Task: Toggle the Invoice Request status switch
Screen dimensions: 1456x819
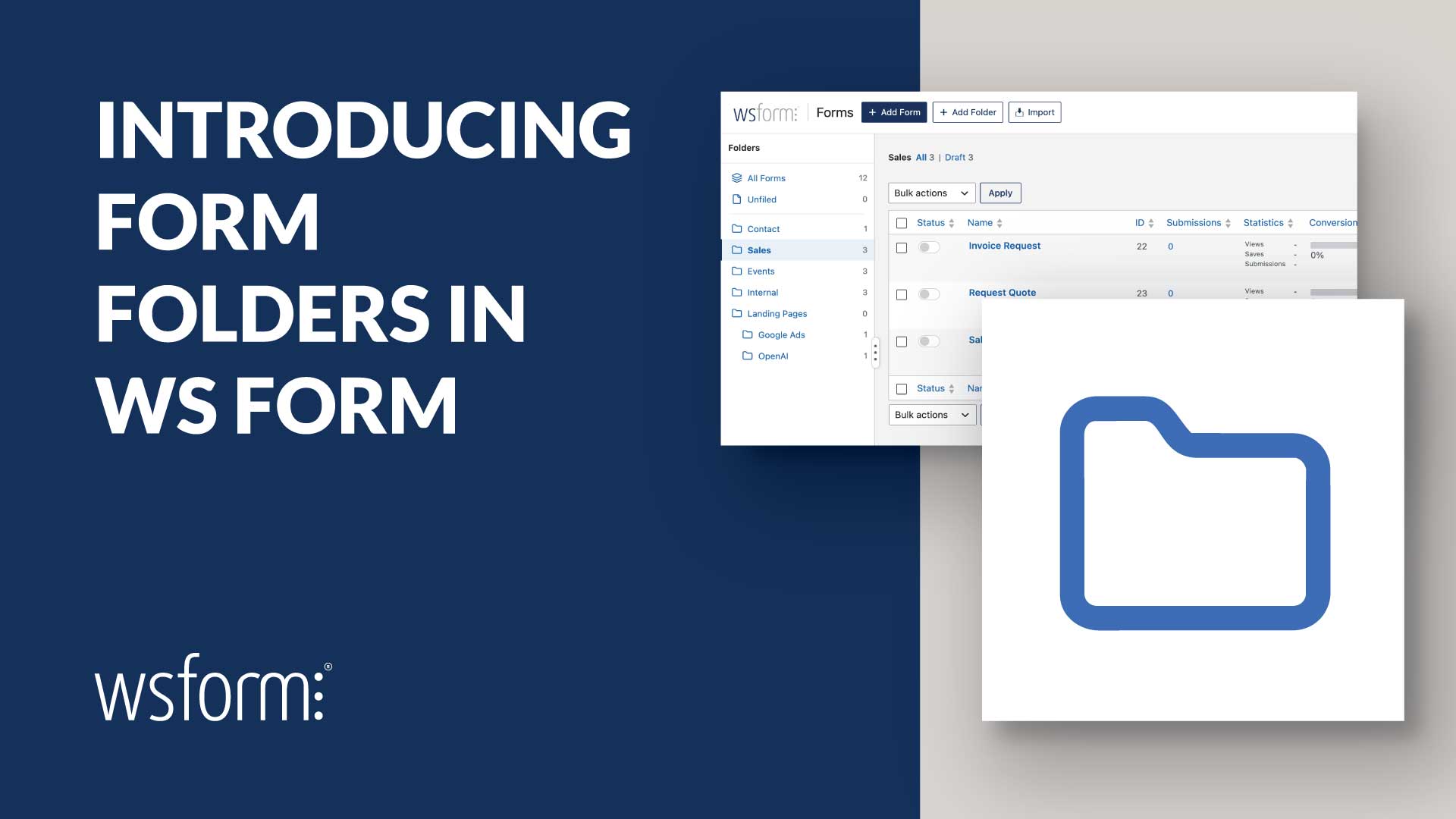Action: point(929,247)
